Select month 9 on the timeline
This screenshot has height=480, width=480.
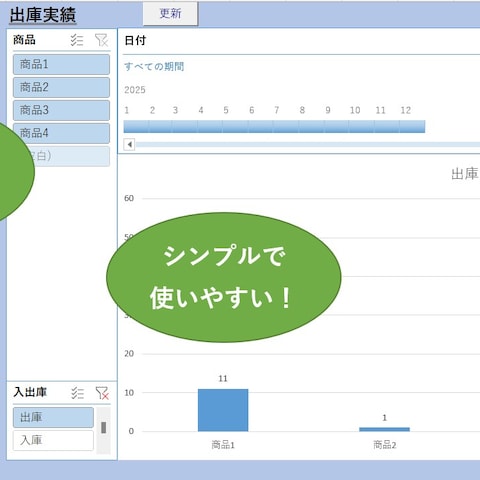336,127
